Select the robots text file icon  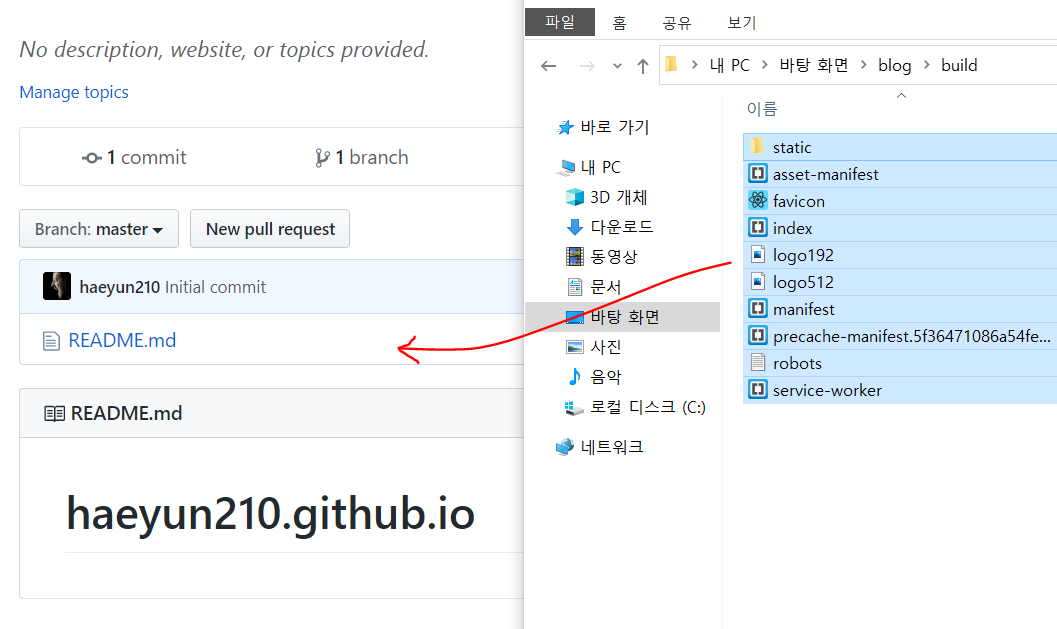coord(758,363)
